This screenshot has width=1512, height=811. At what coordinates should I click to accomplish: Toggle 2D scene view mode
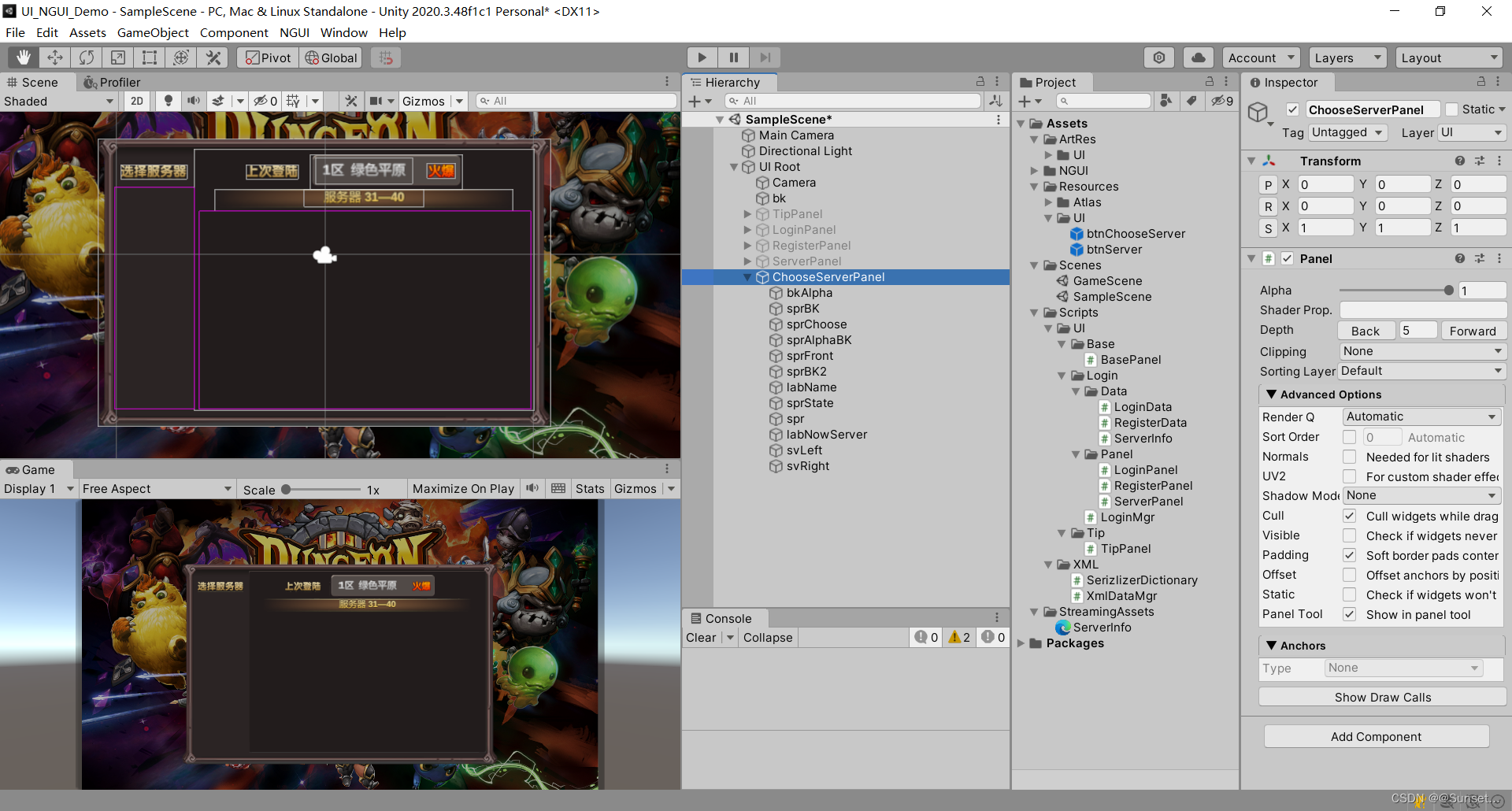pyautogui.click(x=137, y=101)
